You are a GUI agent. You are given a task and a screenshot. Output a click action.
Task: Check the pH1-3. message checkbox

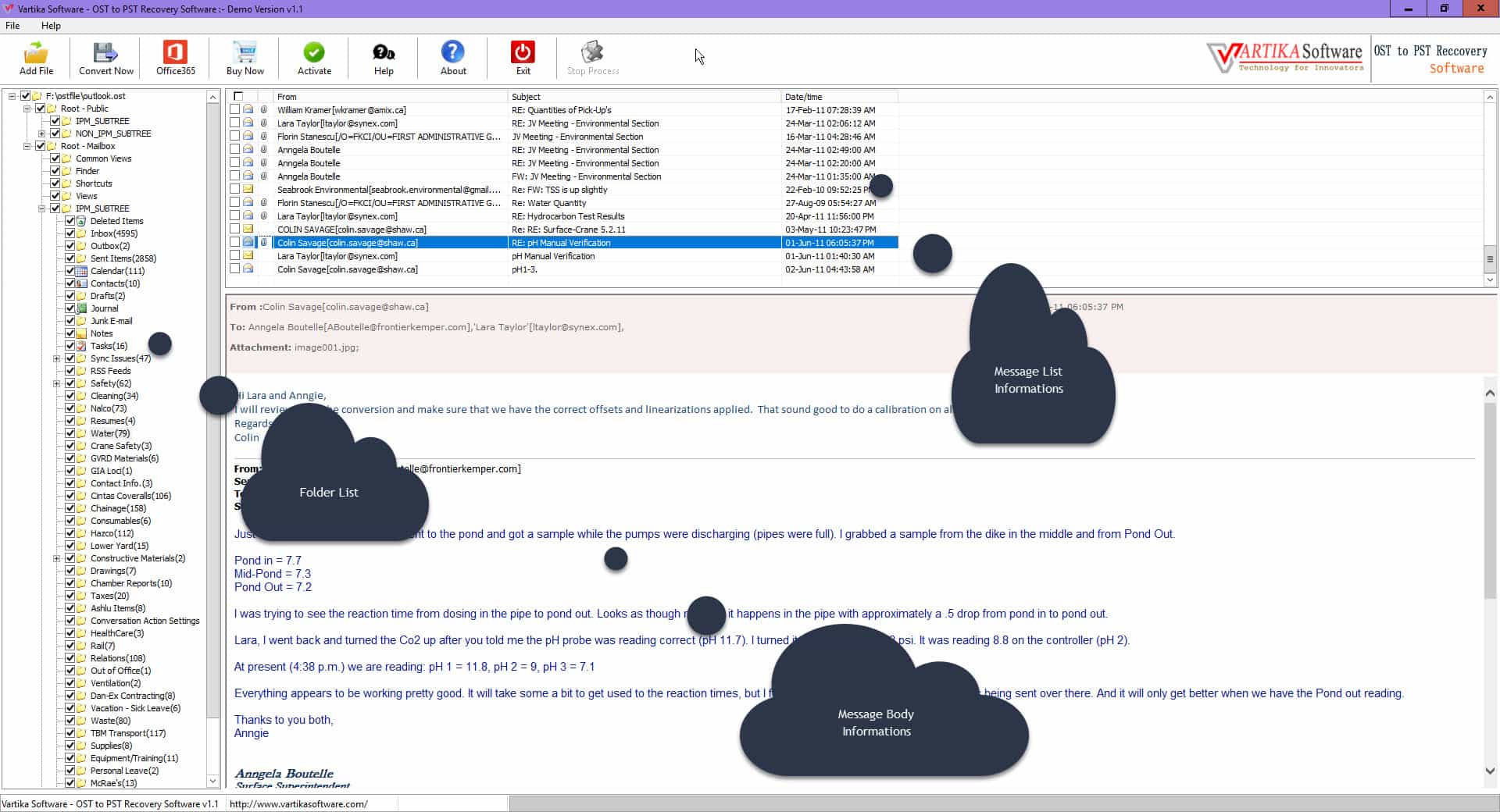(234, 269)
